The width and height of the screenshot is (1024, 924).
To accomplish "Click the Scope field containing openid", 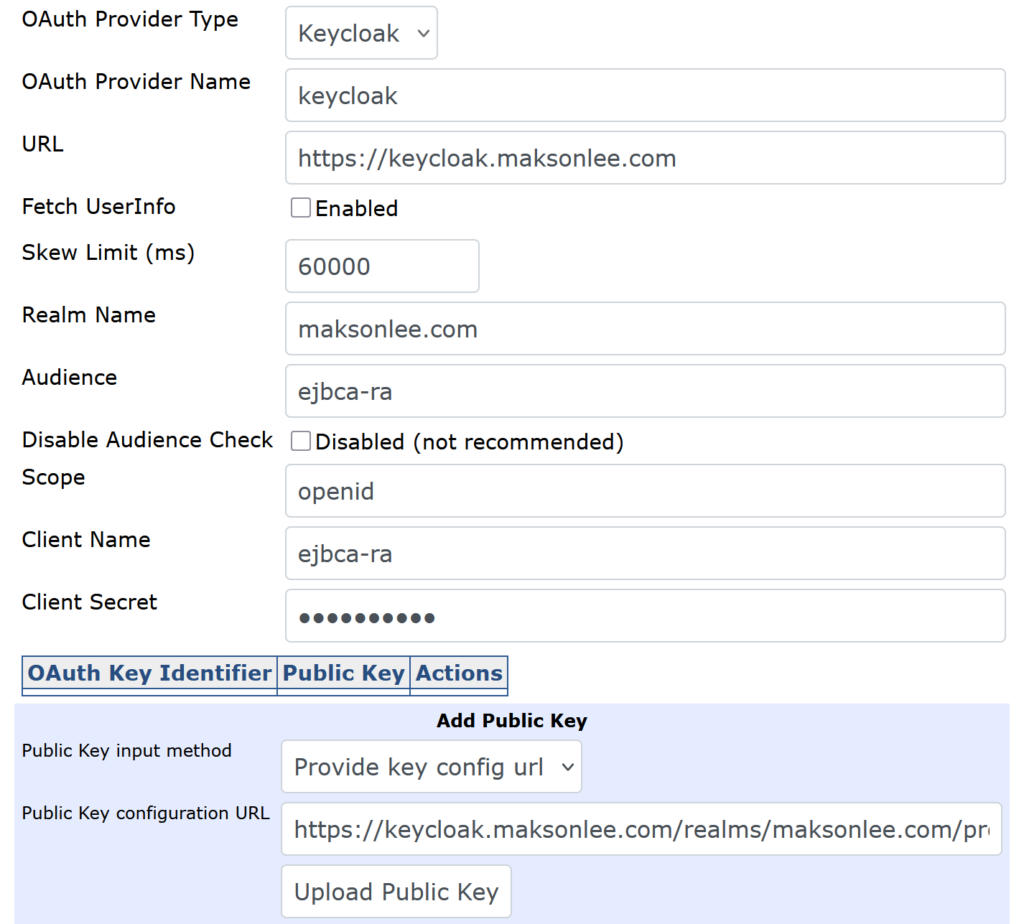I will click(645, 491).
